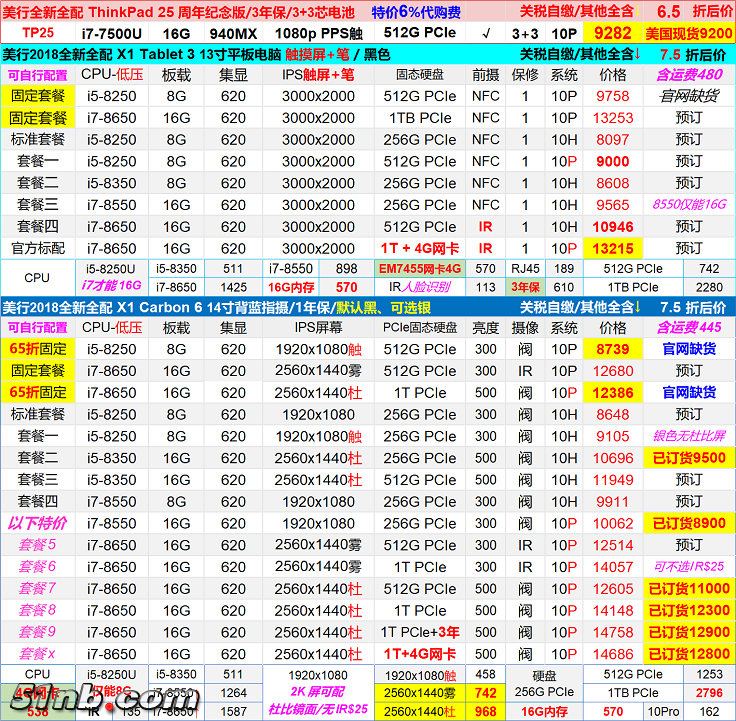
Task: Click the 2K屏可配 label
Action: pyautogui.click(x=316, y=693)
